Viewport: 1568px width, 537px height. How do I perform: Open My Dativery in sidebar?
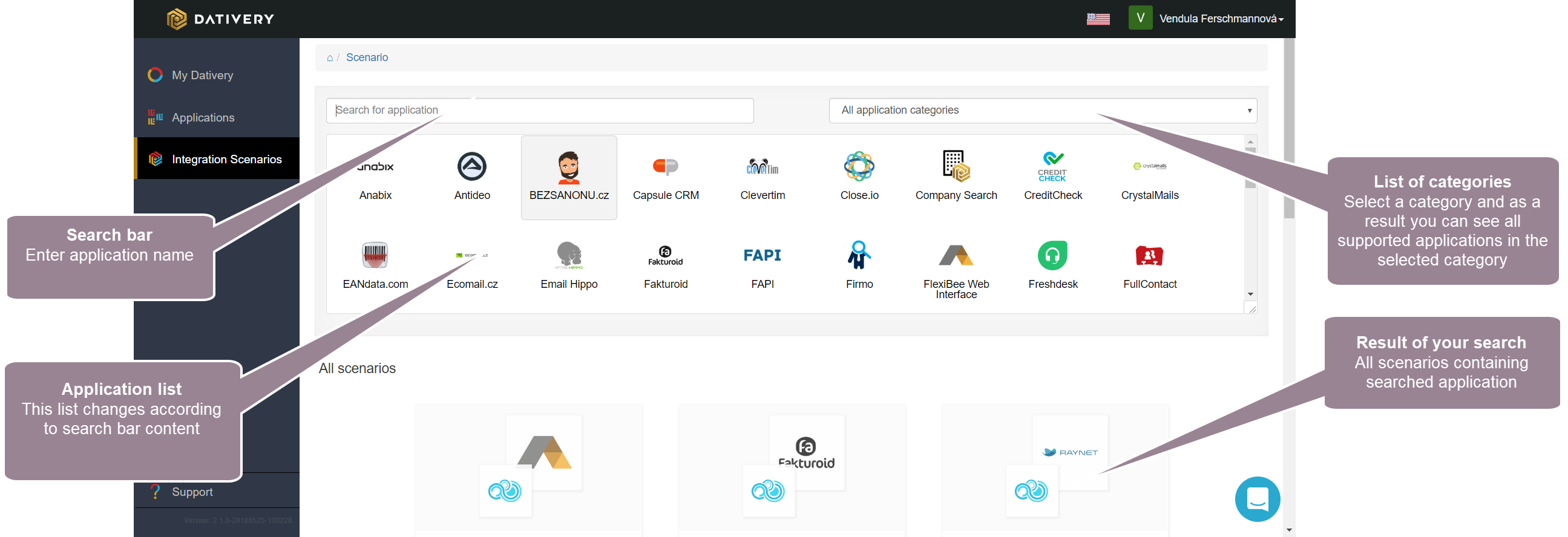tap(216, 75)
